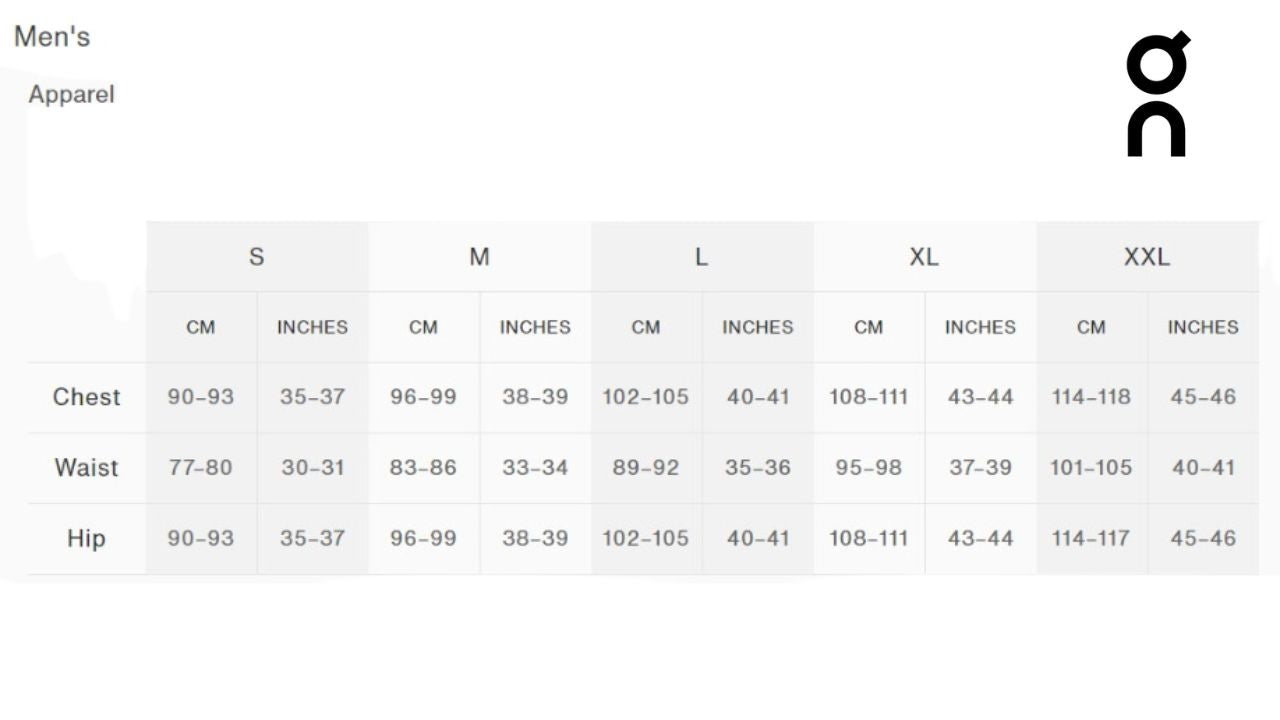Click the On brand logo

[1158, 94]
